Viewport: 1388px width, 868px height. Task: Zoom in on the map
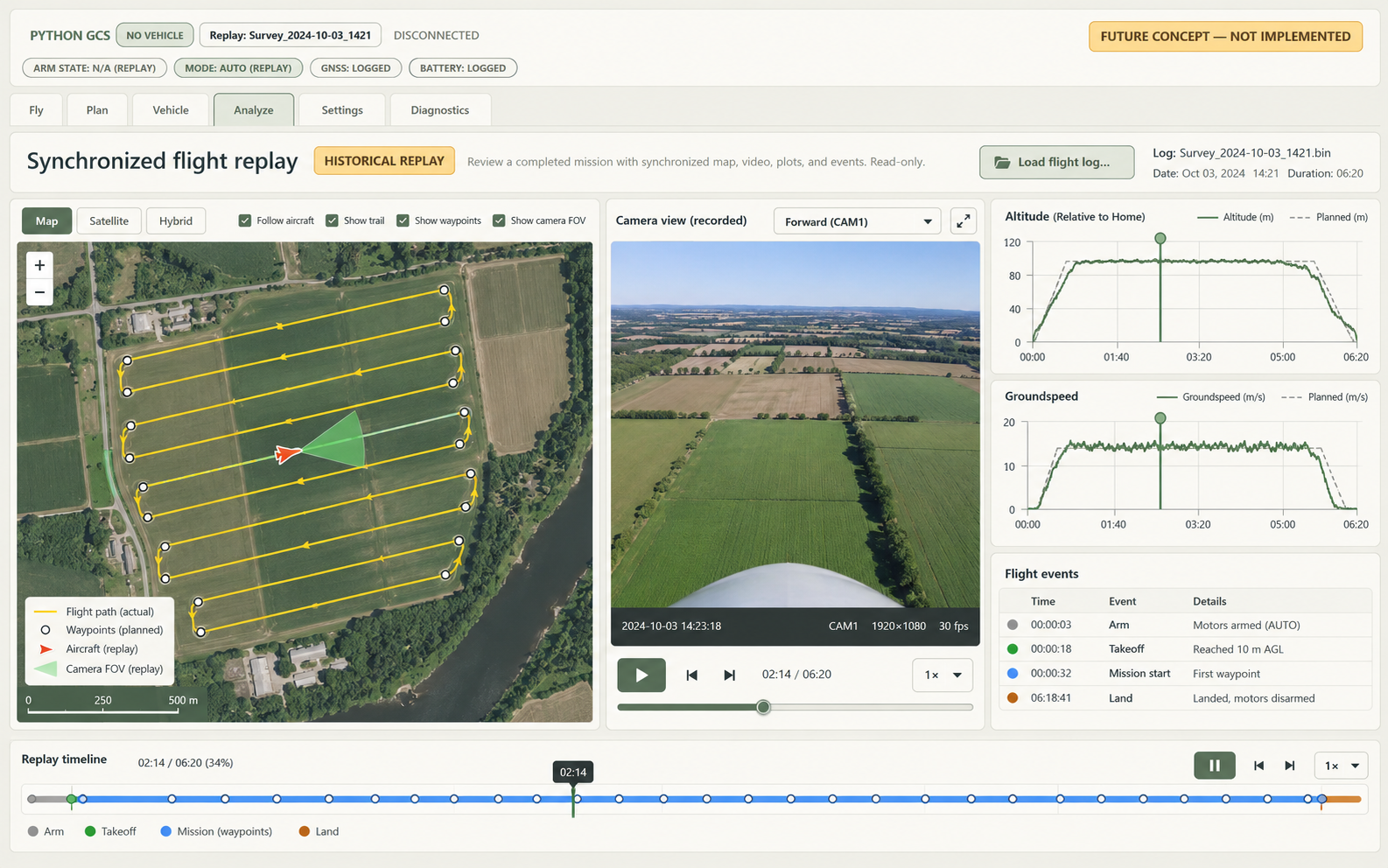[39, 265]
